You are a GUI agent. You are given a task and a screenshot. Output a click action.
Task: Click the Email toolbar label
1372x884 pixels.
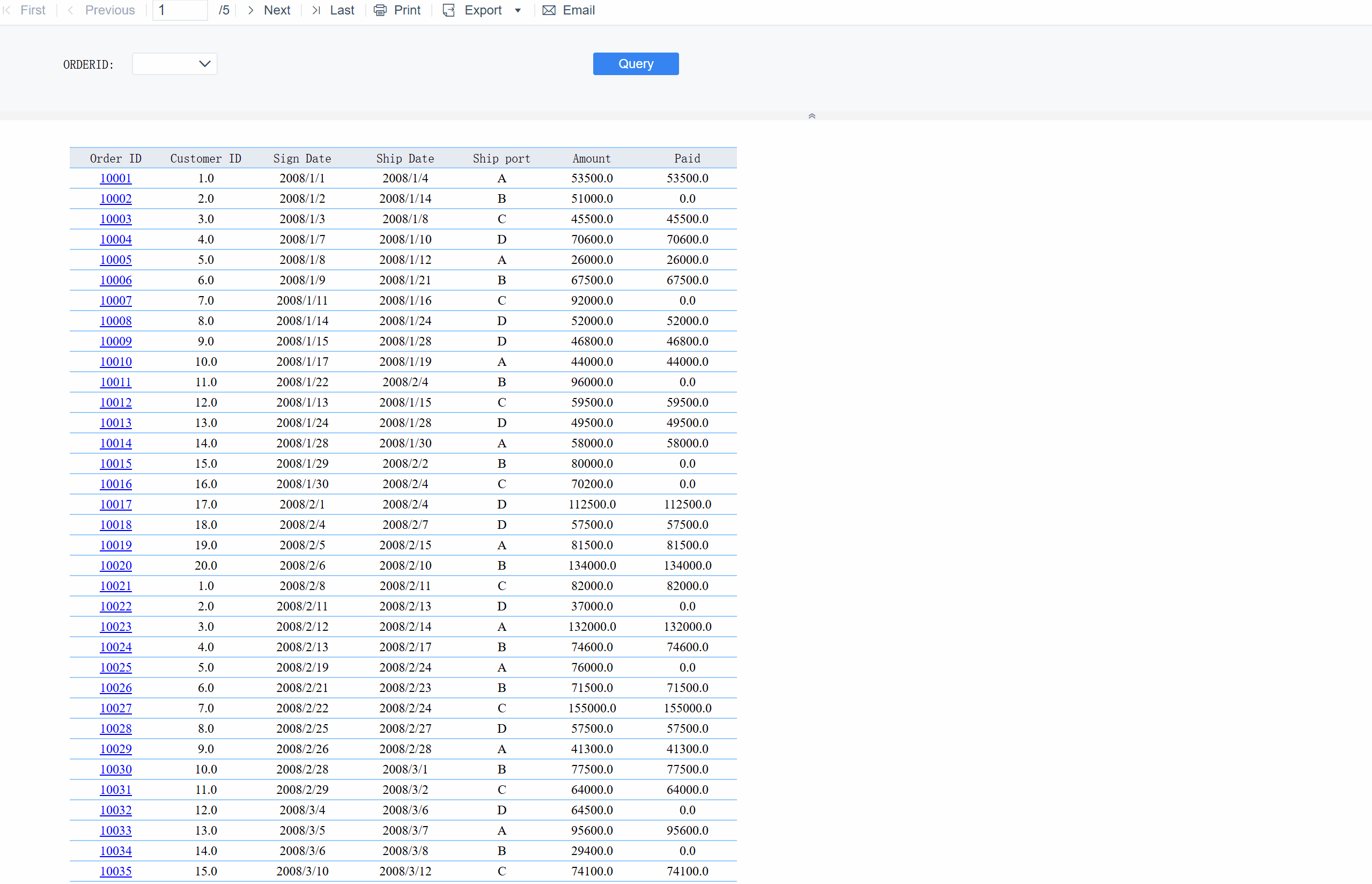click(x=578, y=10)
